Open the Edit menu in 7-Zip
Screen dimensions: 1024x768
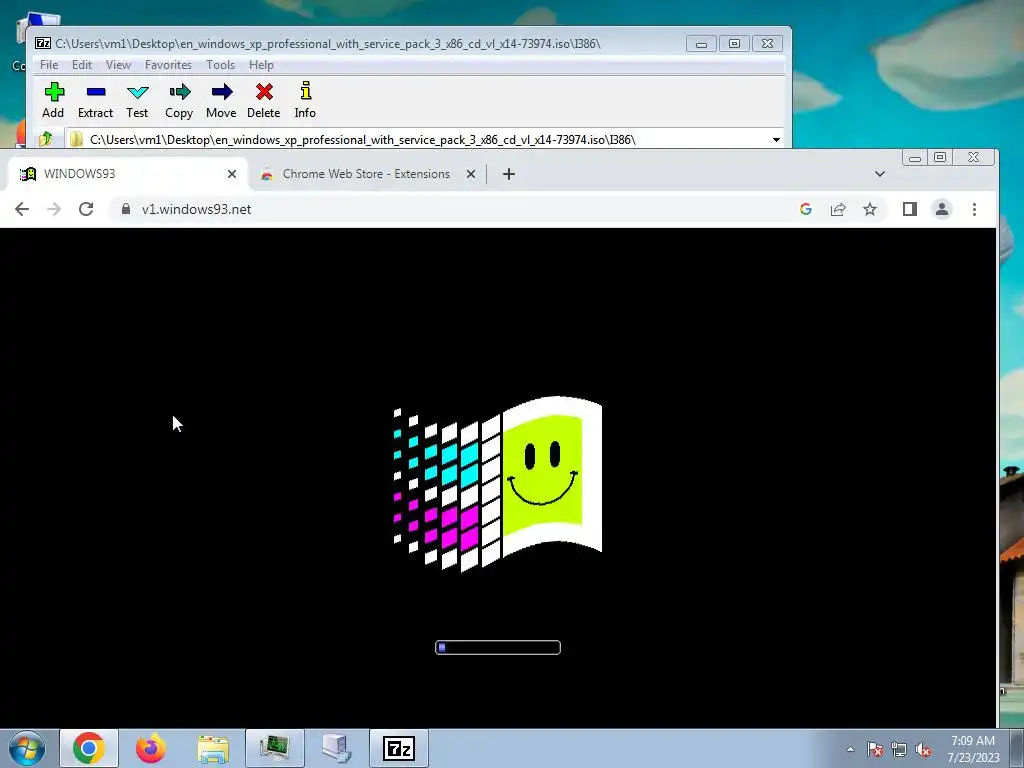[82, 65]
